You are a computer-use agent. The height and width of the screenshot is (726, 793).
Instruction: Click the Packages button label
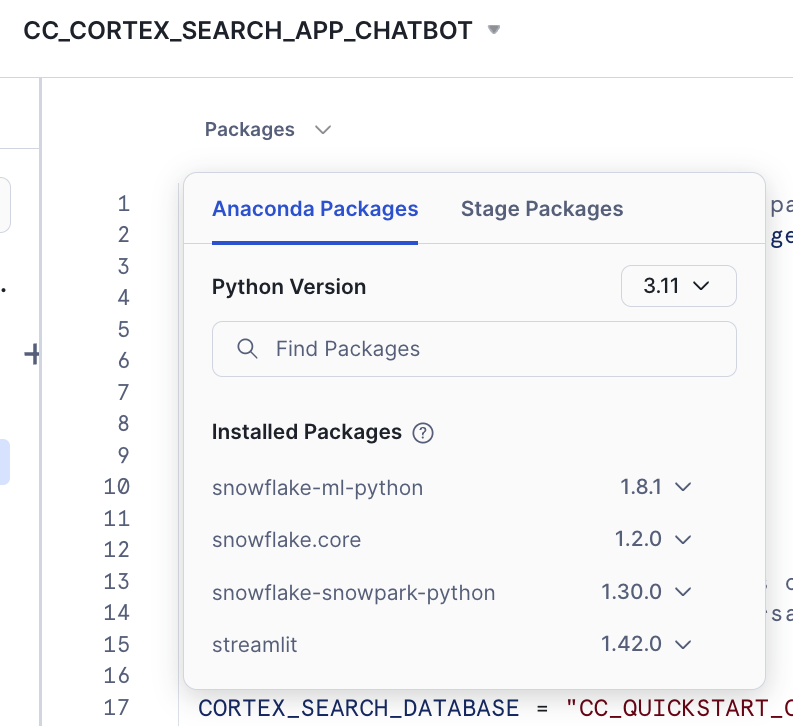[x=250, y=130]
